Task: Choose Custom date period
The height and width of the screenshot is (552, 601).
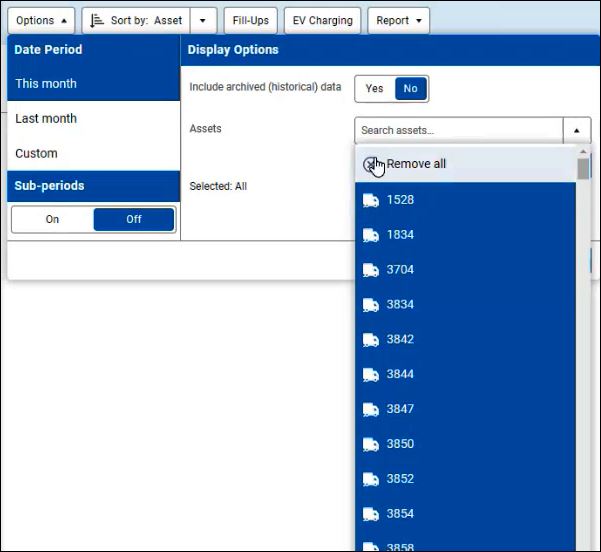Action: [x=36, y=154]
